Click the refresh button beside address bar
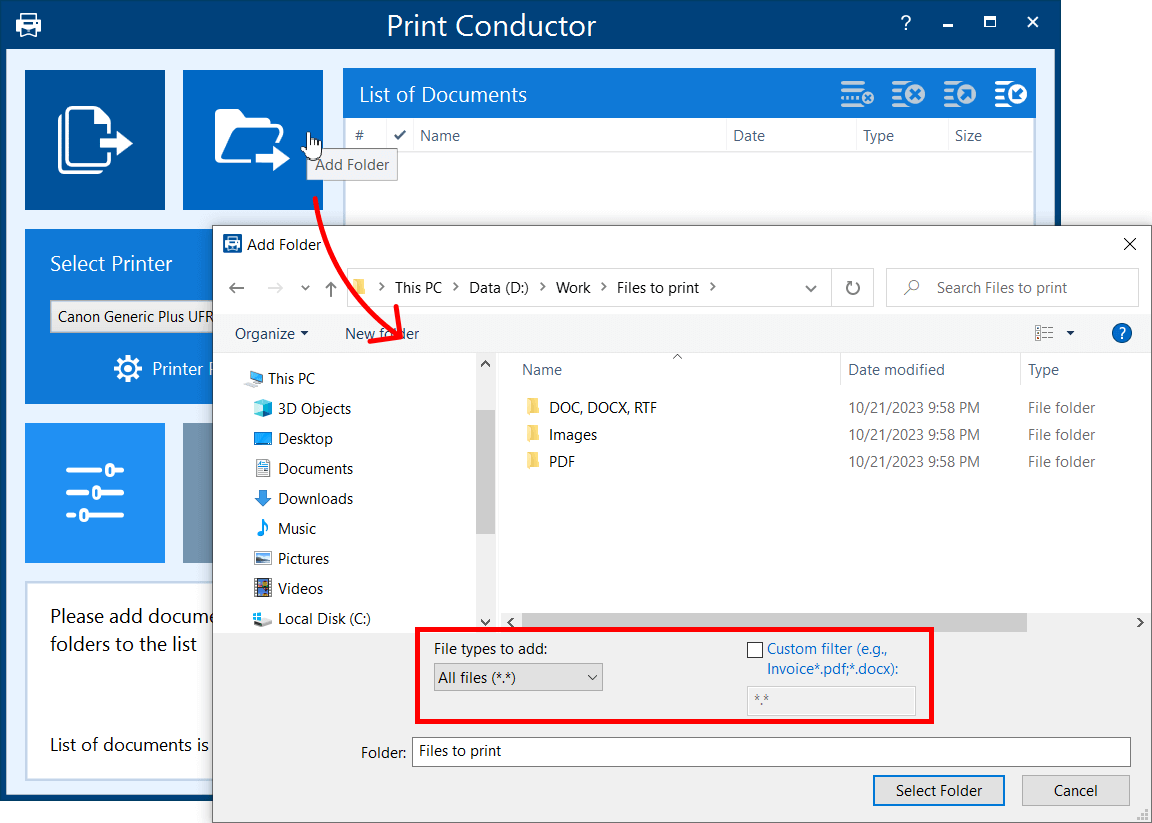Viewport: 1152px width, 823px height. pyautogui.click(x=853, y=288)
